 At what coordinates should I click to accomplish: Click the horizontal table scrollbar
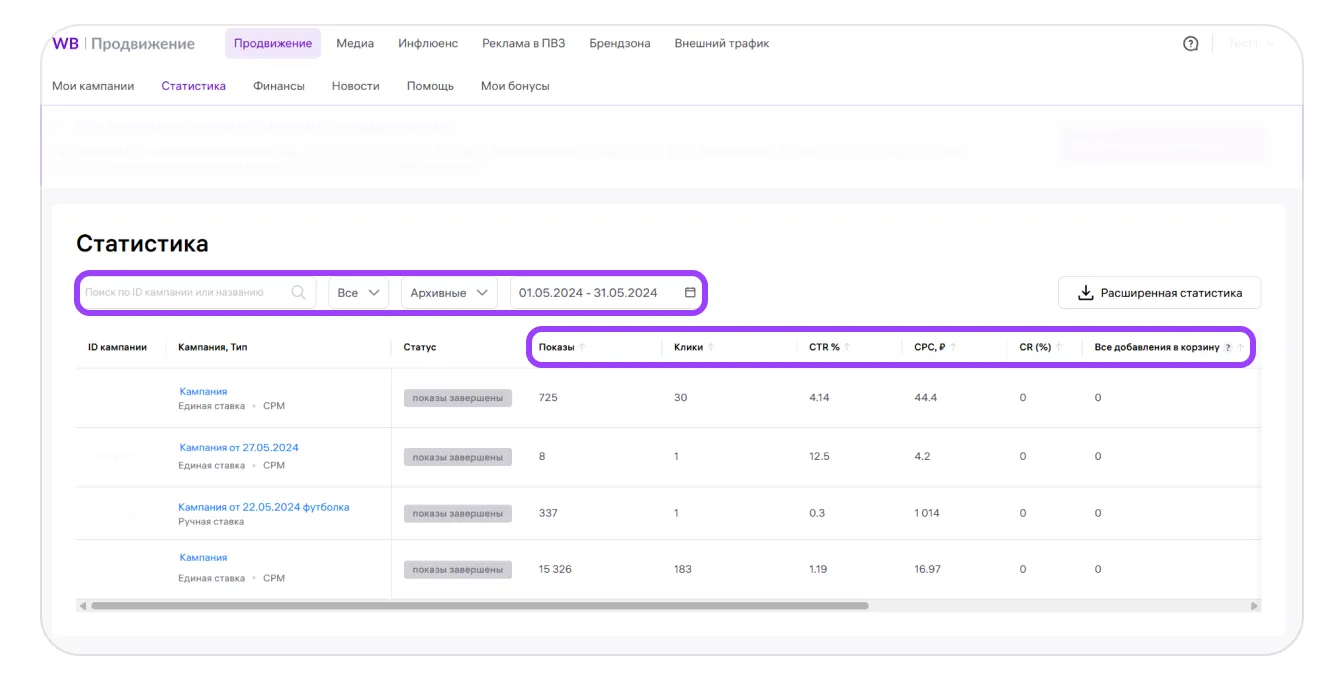pyautogui.click(x=480, y=606)
